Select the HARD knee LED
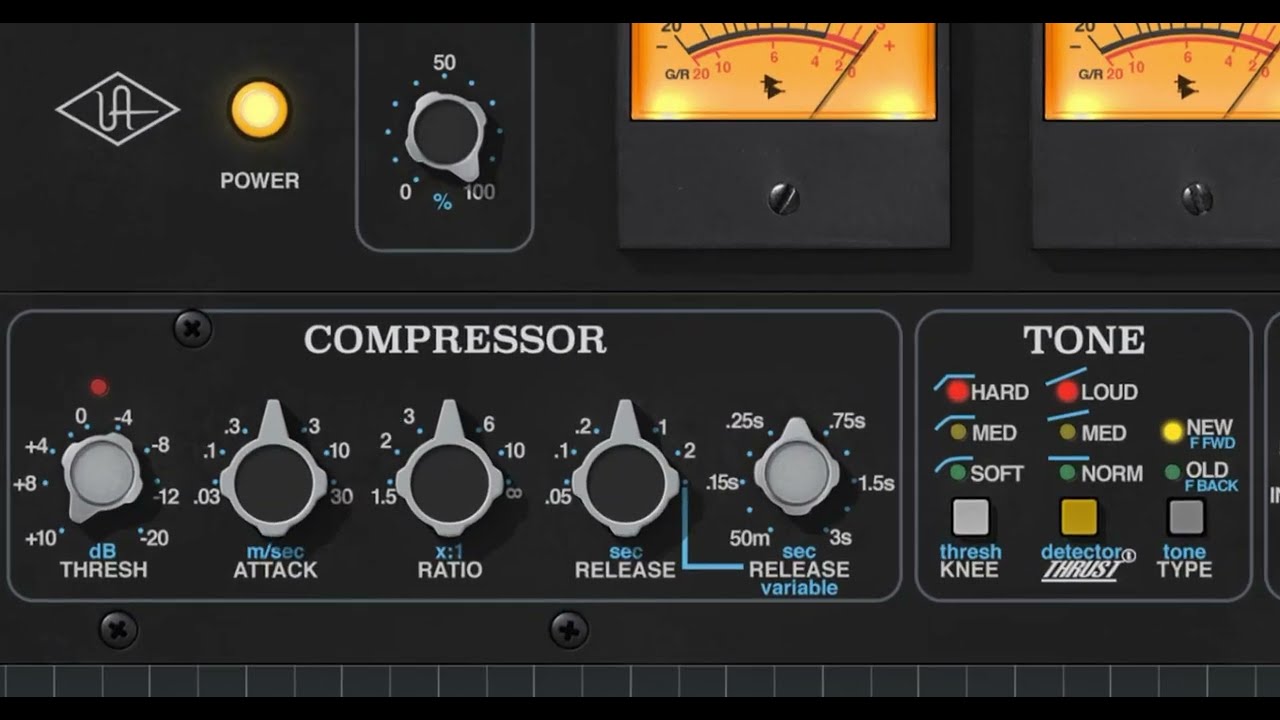The image size is (1280, 720). coord(958,391)
